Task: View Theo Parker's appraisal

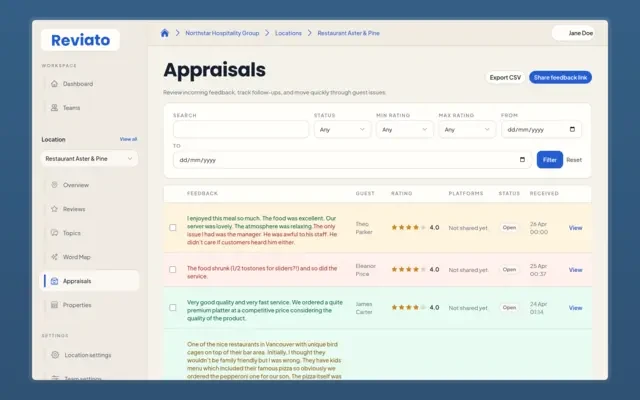Action: coord(576,228)
